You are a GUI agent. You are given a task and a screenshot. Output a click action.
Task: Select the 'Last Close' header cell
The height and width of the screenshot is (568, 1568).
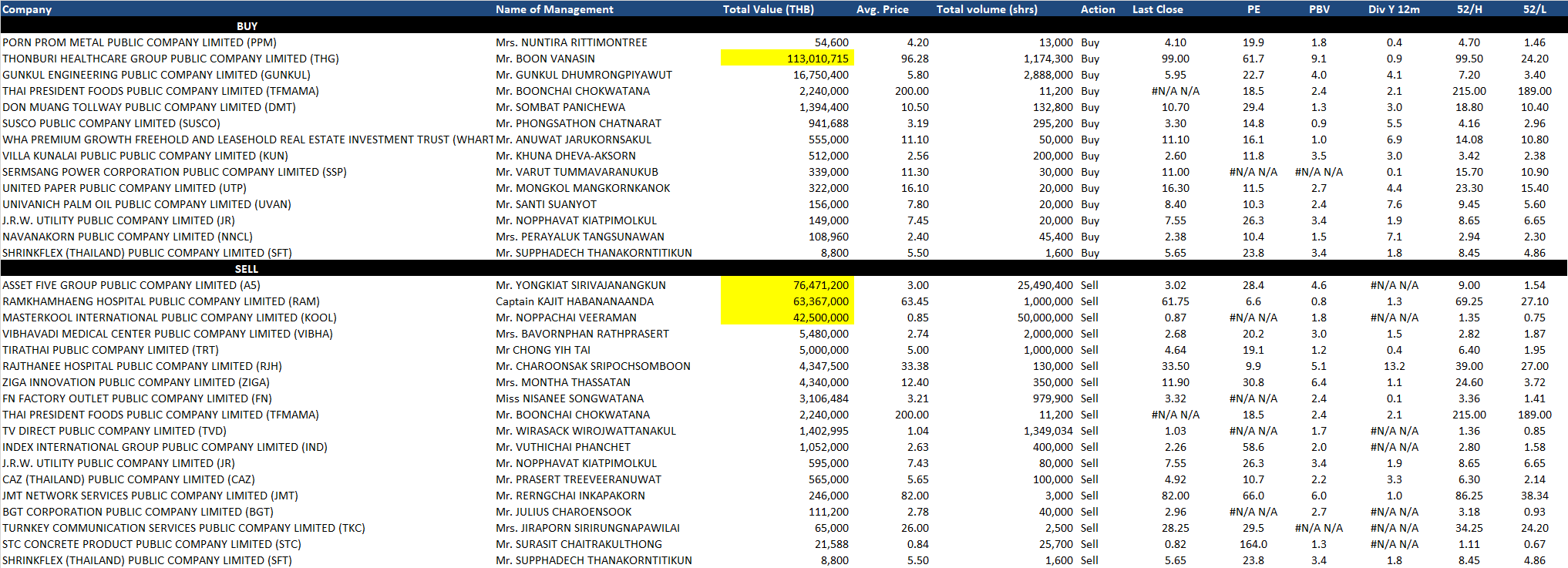coord(1157,9)
